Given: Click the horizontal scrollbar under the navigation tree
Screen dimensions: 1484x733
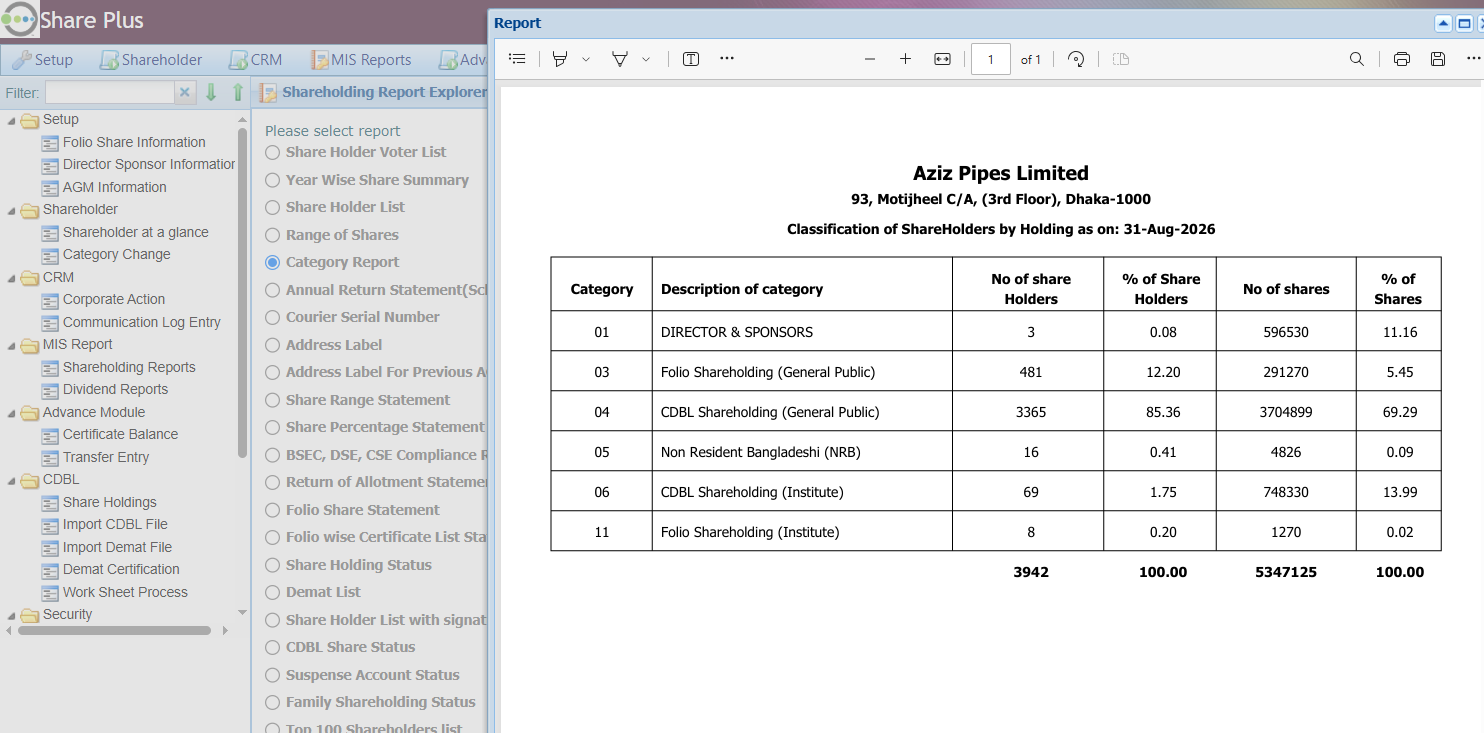Looking at the screenshot, I should [x=114, y=631].
